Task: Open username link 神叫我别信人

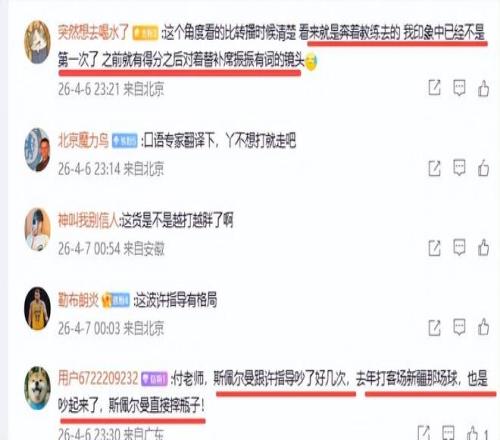Action: click(x=88, y=221)
